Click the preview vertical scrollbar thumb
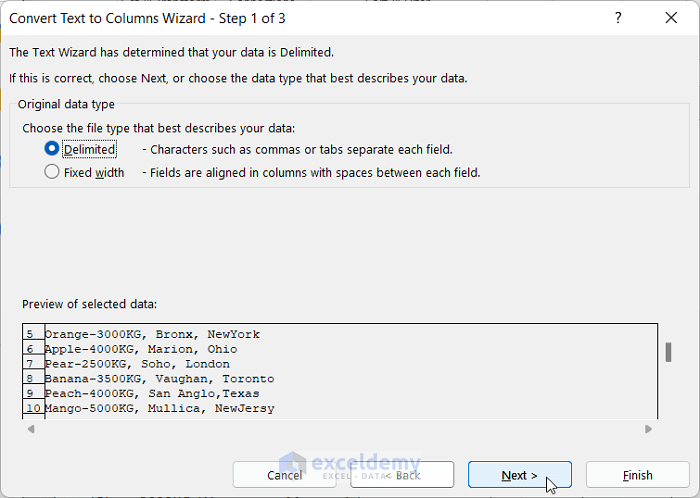The image size is (700, 498). [668, 352]
